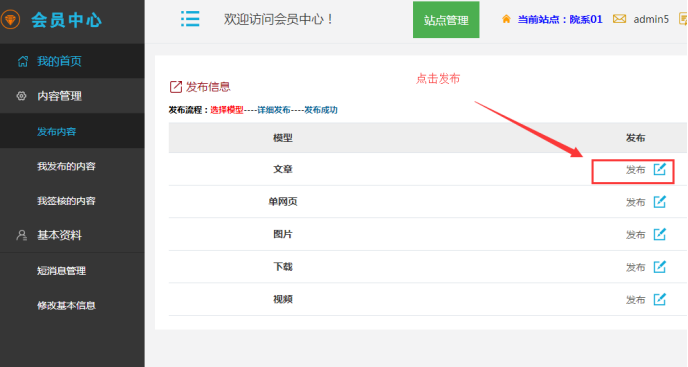Open 我签核的内容 submenu item
Viewport: 688px width, 367px height.
[66, 201]
